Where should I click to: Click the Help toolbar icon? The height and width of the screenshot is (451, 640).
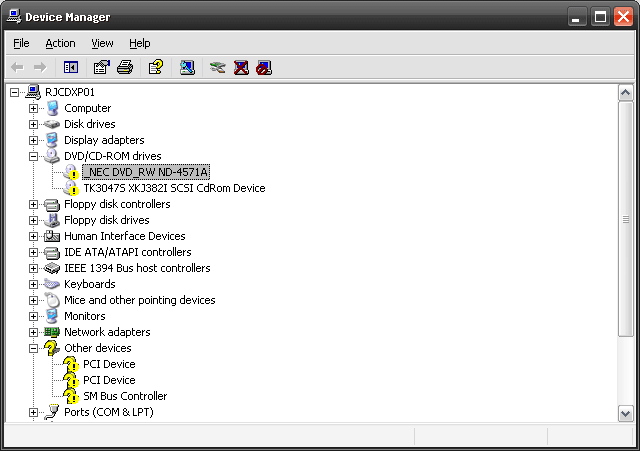point(155,67)
